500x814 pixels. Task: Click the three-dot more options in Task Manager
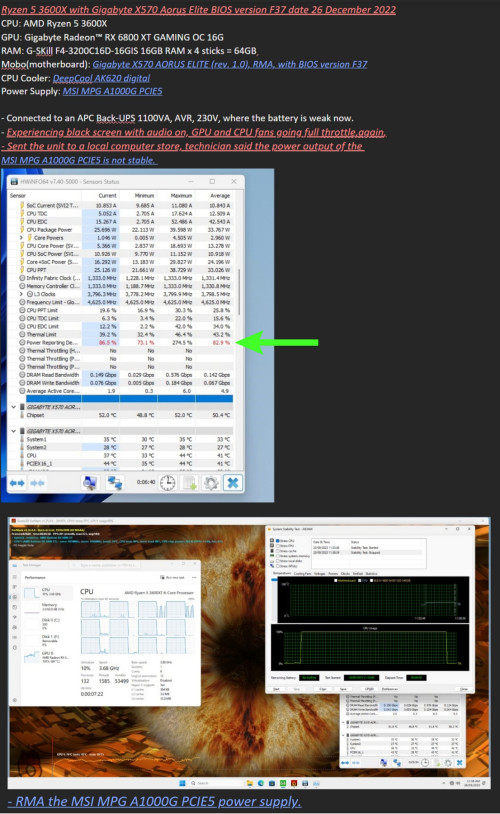[x=194, y=577]
